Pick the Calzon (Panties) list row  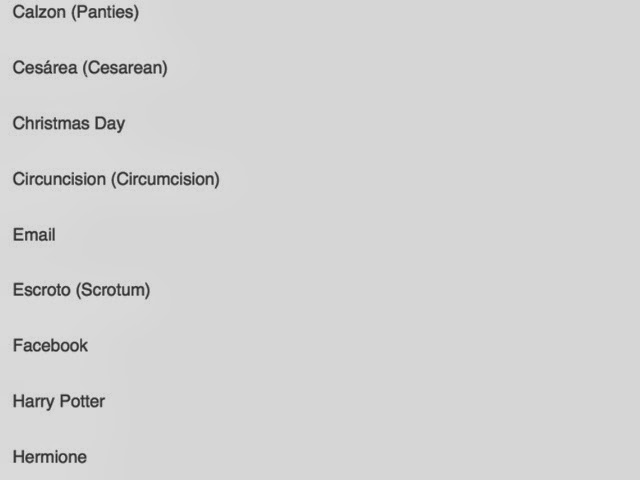coord(76,13)
